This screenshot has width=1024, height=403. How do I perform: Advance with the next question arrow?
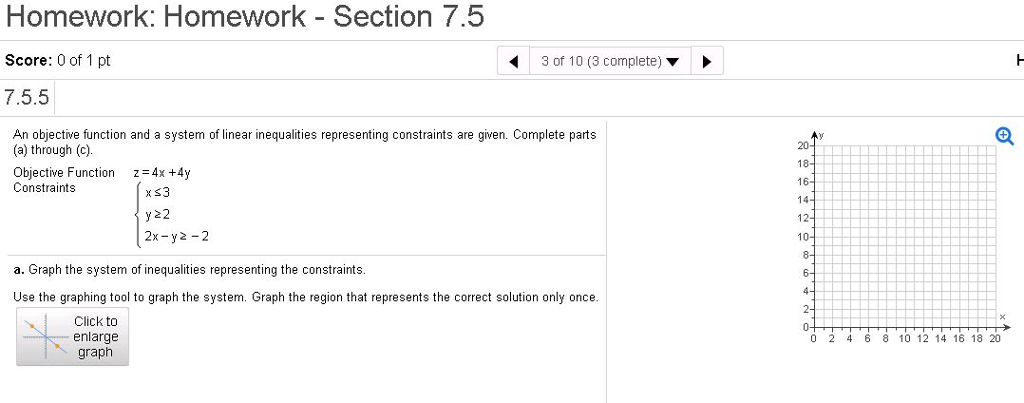[x=706, y=61]
